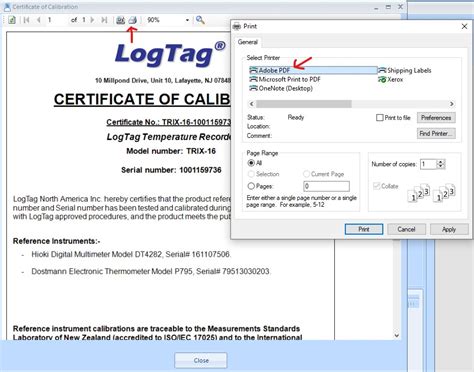Toggle the Collate checkbox
The width and height of the screenshot is (474, 372).
[x=376, y=186]
